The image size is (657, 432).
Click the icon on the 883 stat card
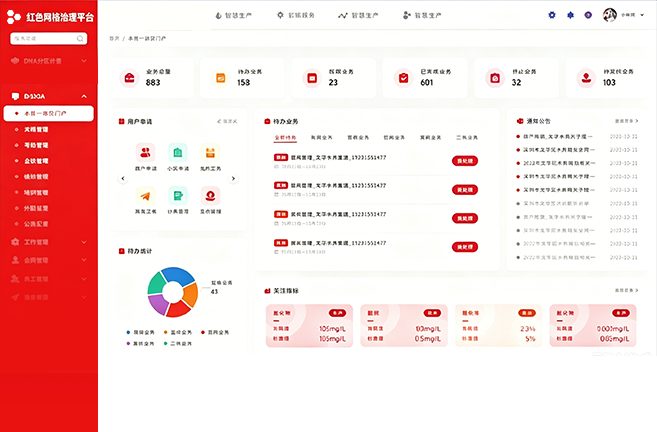(129, 78)
